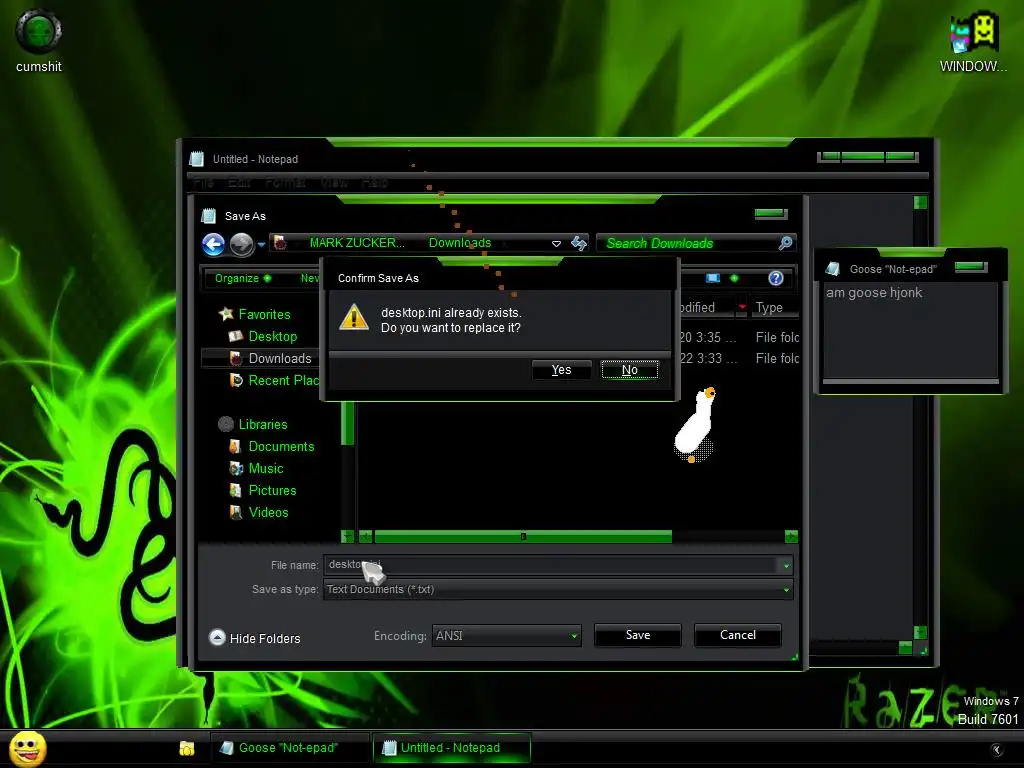
Task: Open the Start smiley orb
Action: coord(28,748)
